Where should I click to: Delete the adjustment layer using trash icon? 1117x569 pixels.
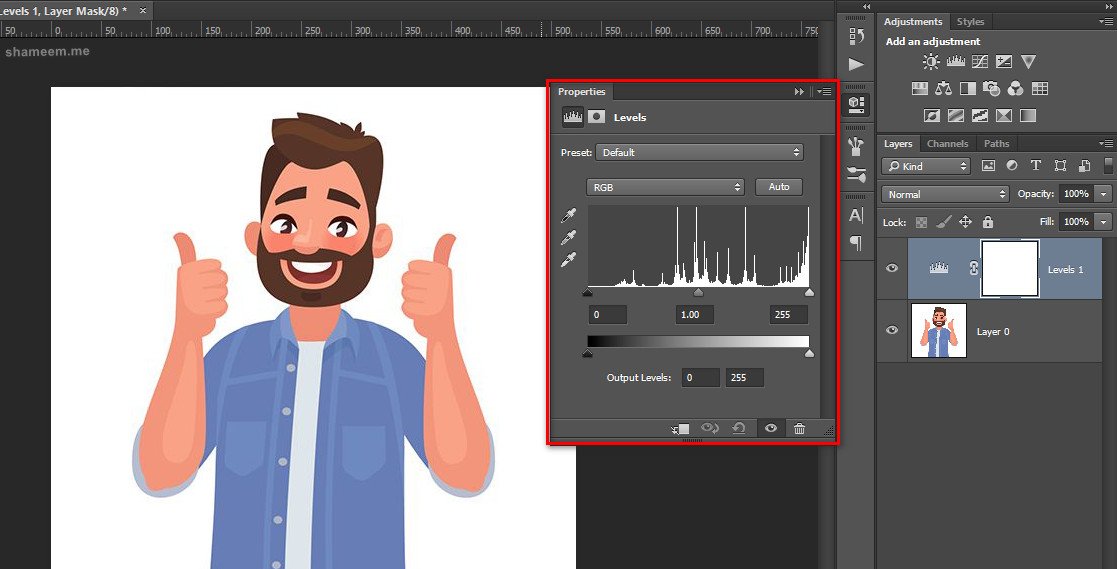[799, 428]
